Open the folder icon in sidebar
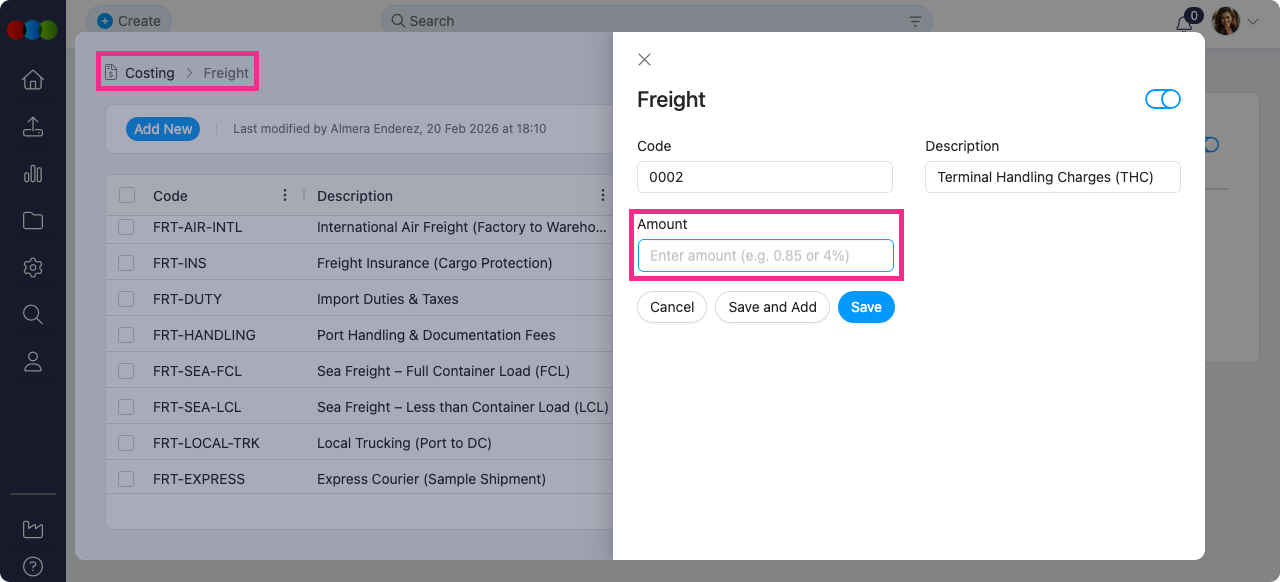1280x582 pixels. [x=32, y=221]
